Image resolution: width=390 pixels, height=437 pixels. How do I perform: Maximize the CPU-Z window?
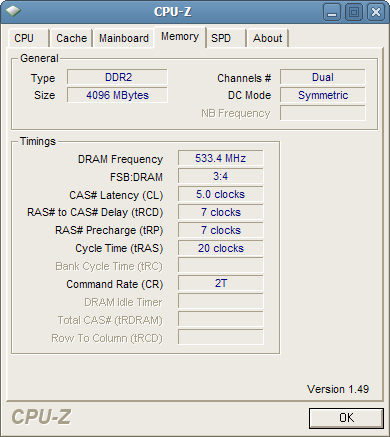point(354,12)
